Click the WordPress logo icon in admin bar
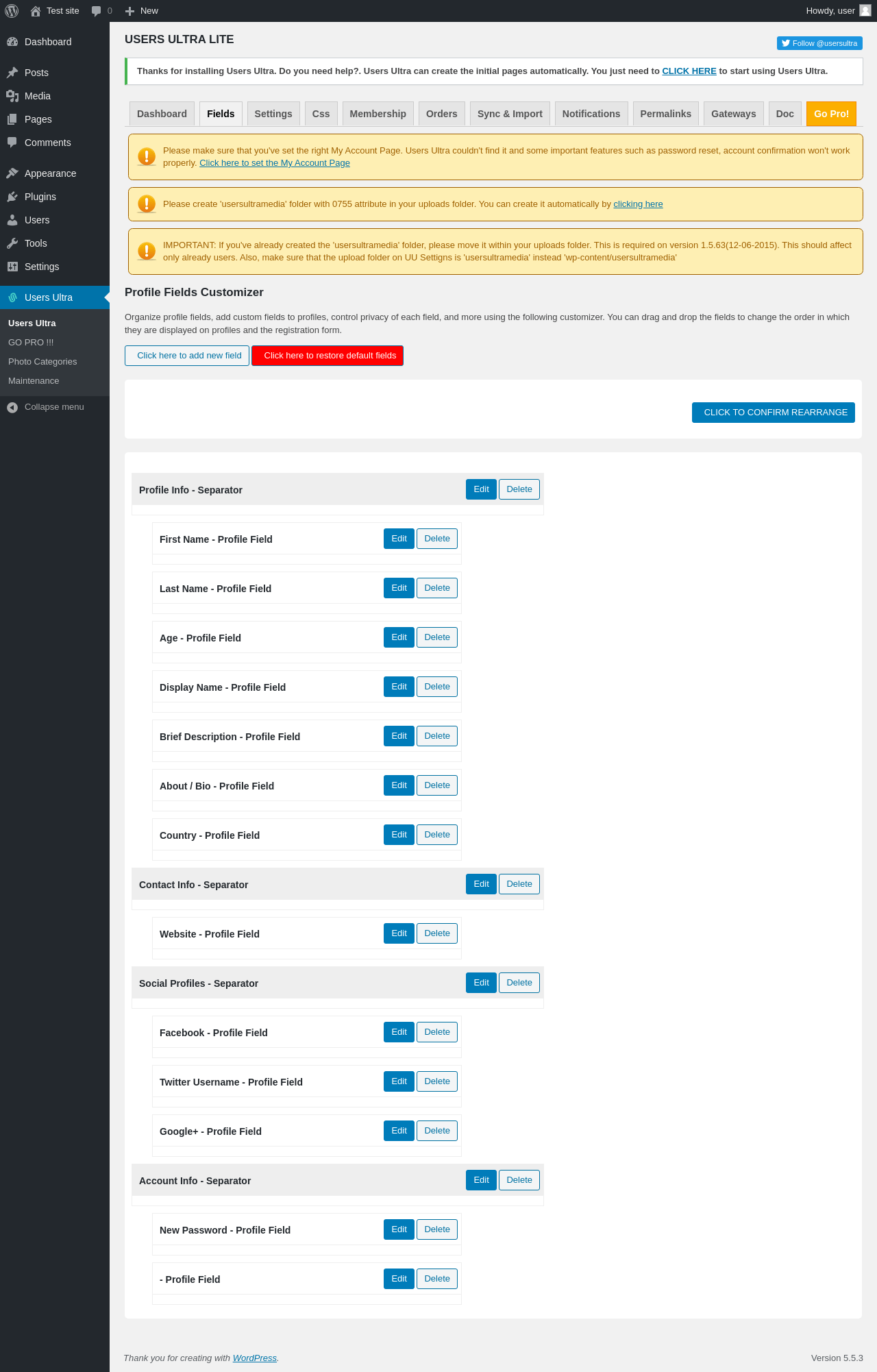Viewport: 877px width, 1372px height. click(12, 11)
